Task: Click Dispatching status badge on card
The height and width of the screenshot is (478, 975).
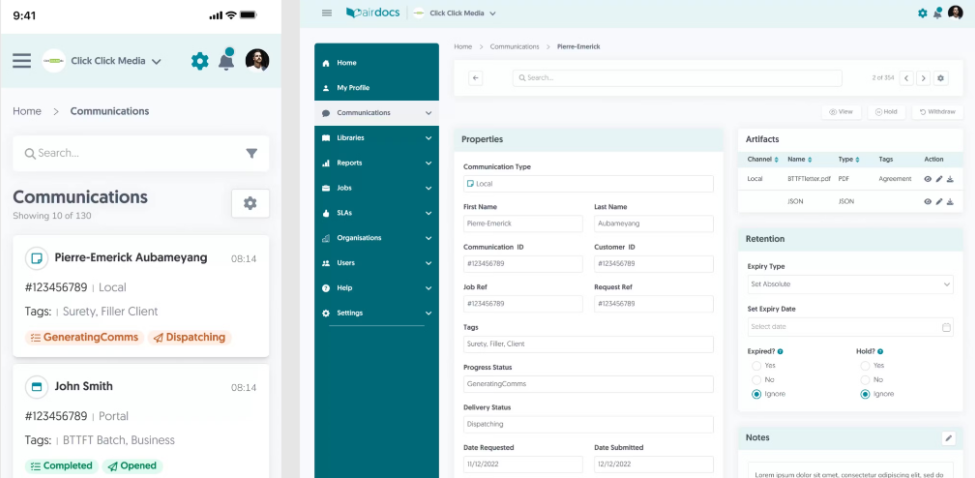Action: 190,338
